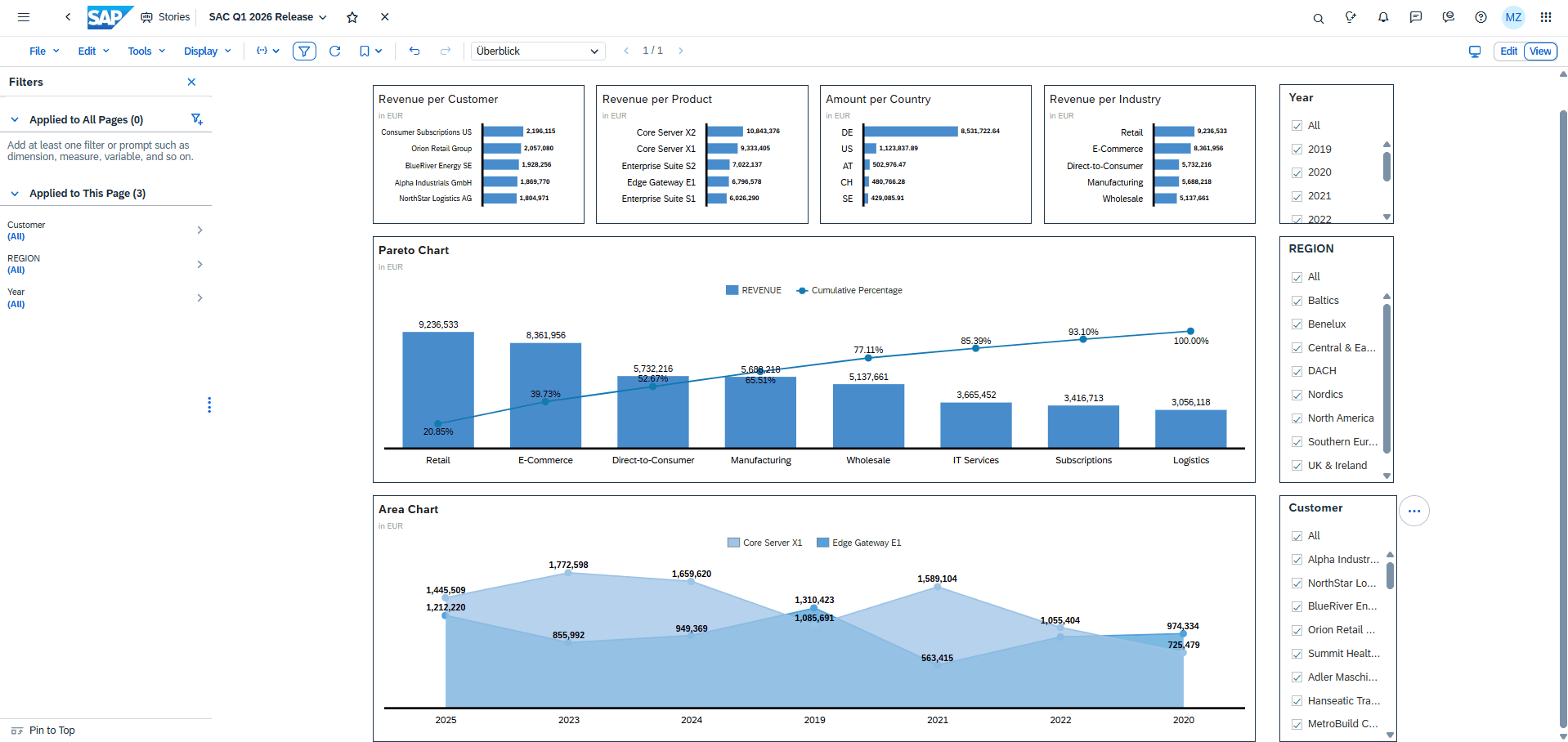Collapse the Applied to This Page section
Screen dimensions: 1568x742
(15, 194)
